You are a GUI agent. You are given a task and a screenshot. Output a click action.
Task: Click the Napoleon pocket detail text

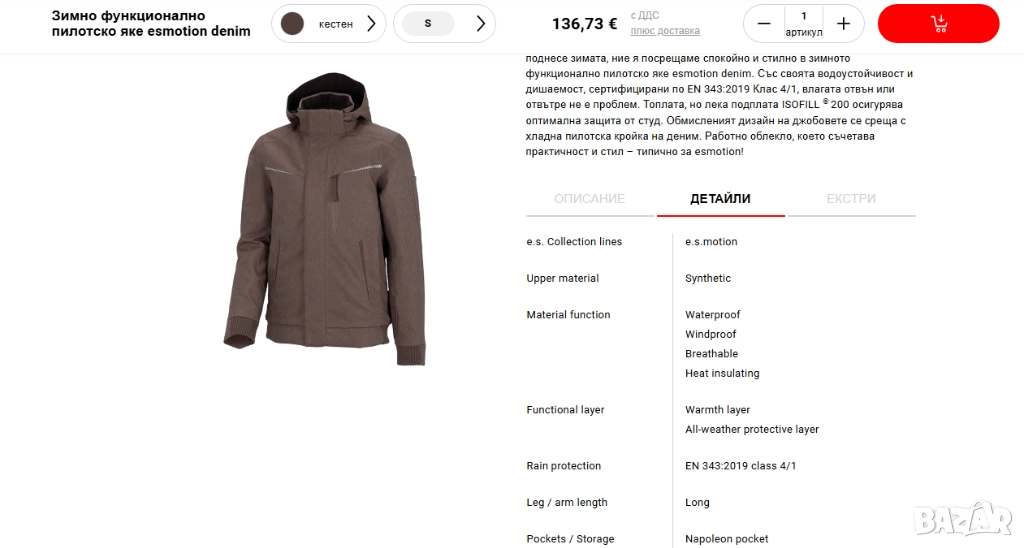tap(726, 539)
